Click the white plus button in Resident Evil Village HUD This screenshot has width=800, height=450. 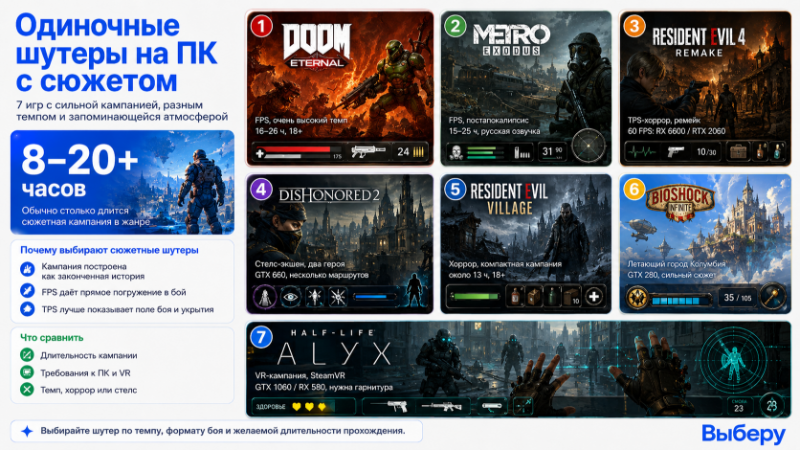pyautogui.click(x=594, y=296)
